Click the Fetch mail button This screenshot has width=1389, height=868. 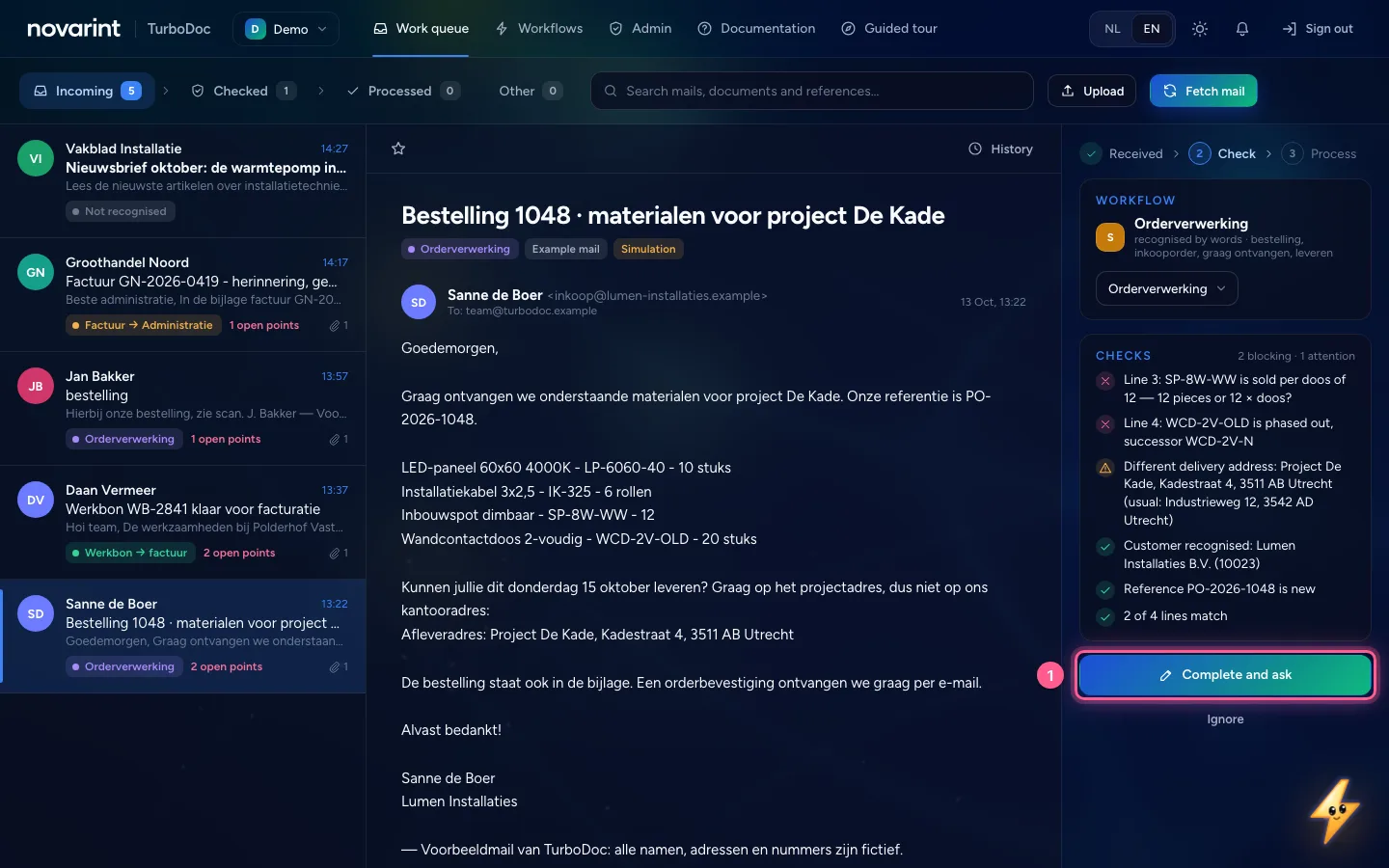[x=1203, y=91]
